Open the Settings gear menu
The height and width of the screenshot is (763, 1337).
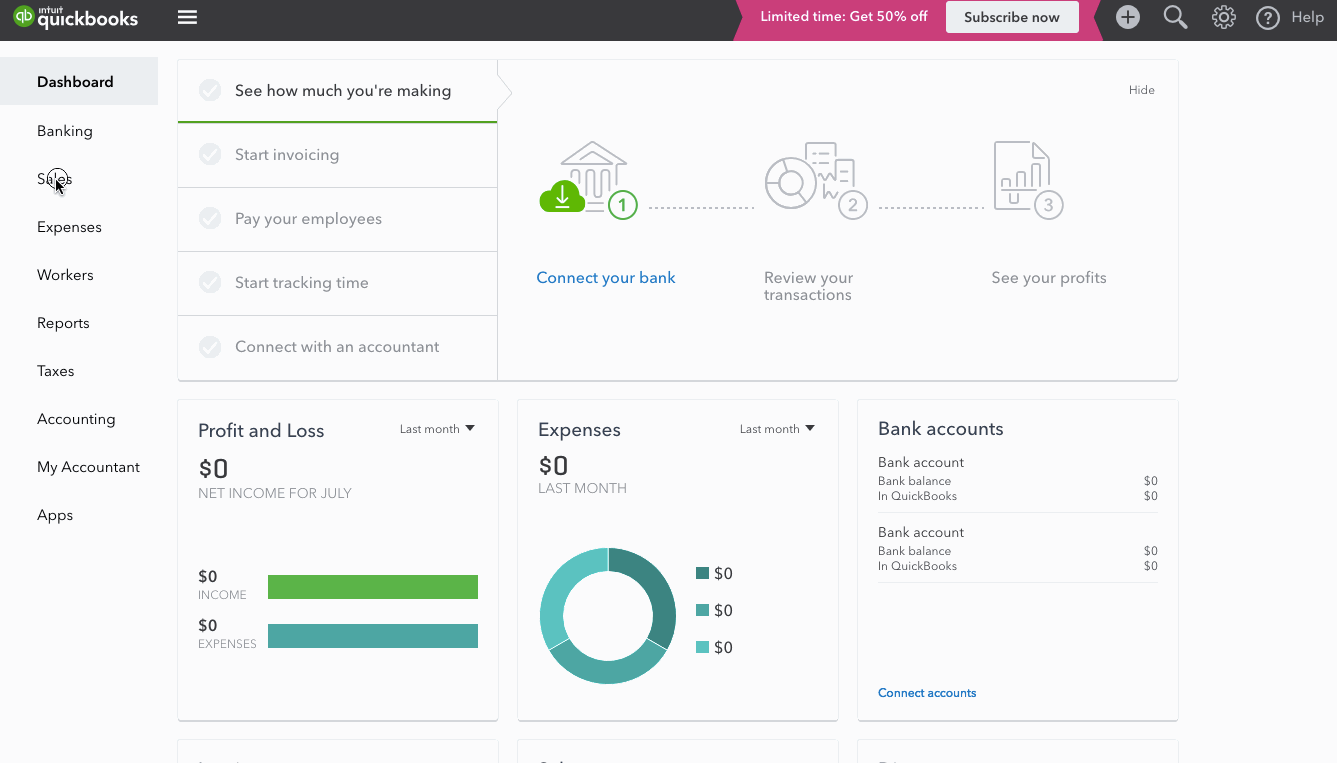(1223, 17)
